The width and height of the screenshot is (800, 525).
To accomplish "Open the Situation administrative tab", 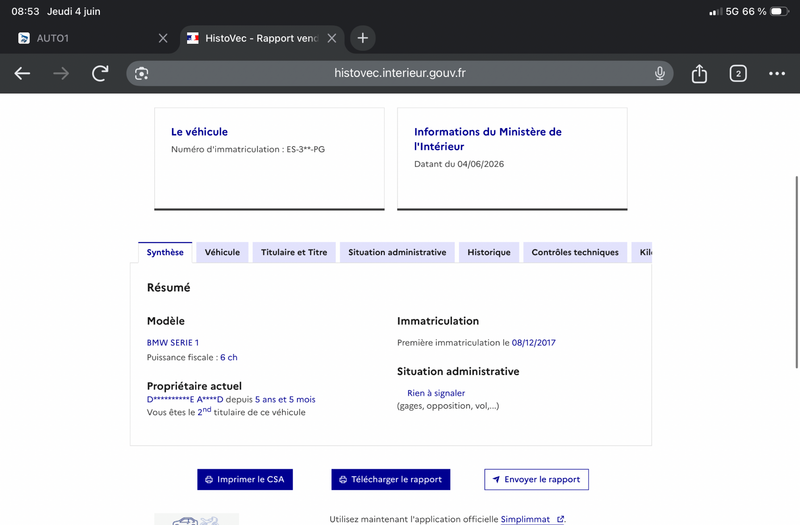I will (397, 252).
